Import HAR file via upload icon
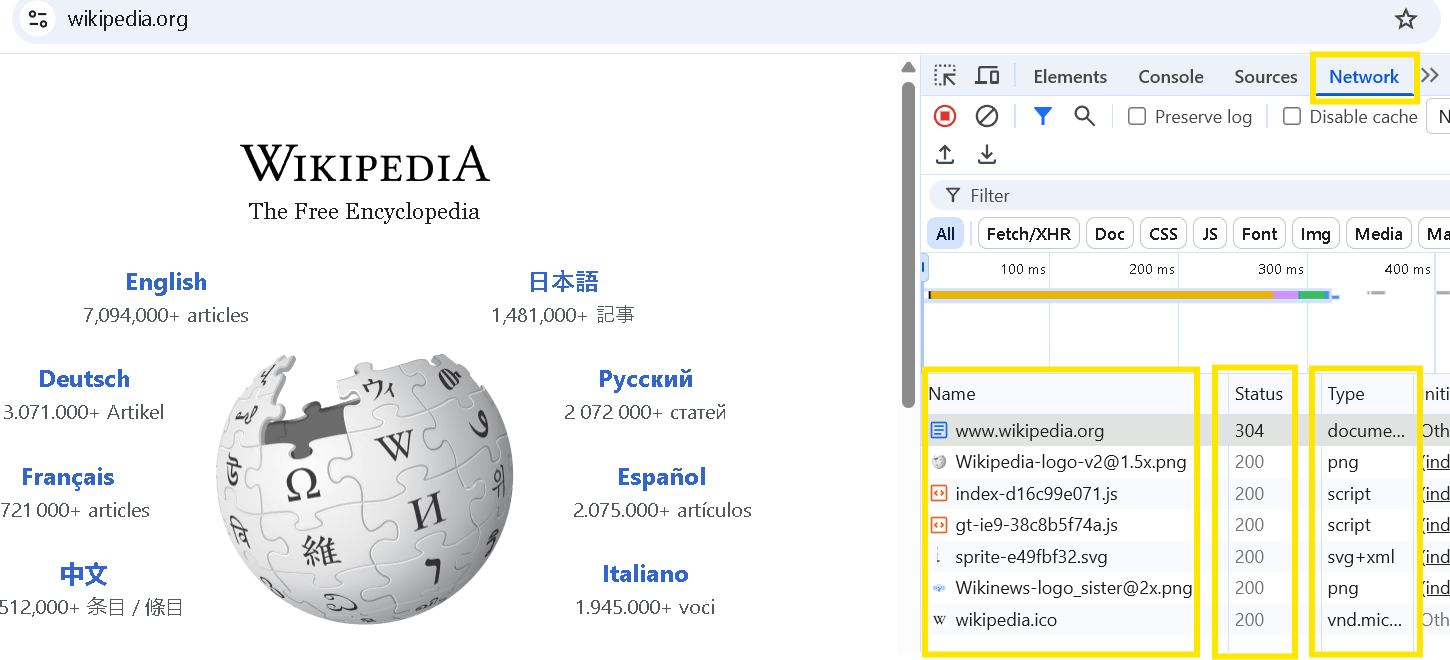This screenshot has width=1450, height=660. tap(944, 154)
